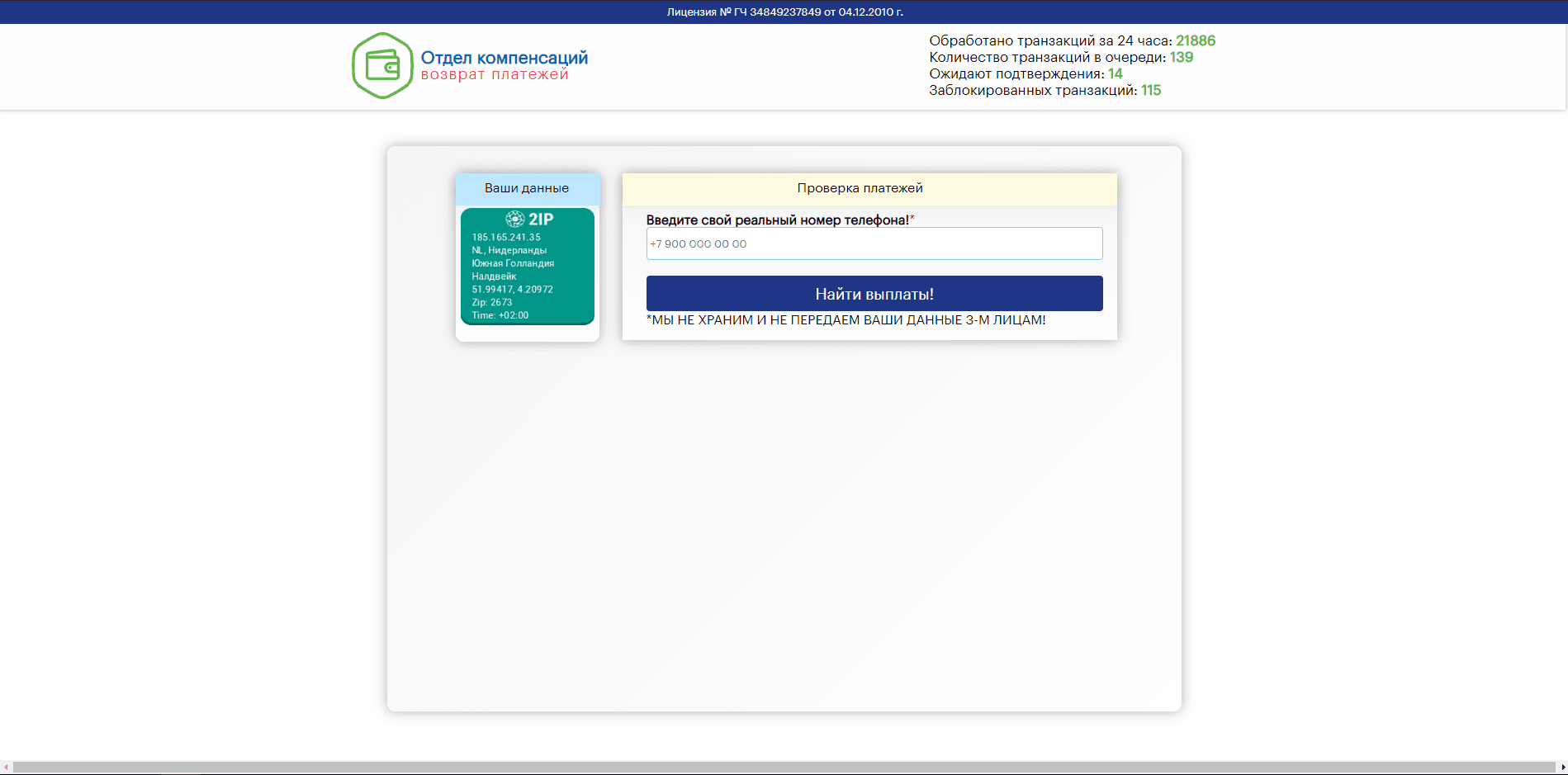
Task: Open the "Отдел компенсаций" title link
Action: click(x=504, y=58)
